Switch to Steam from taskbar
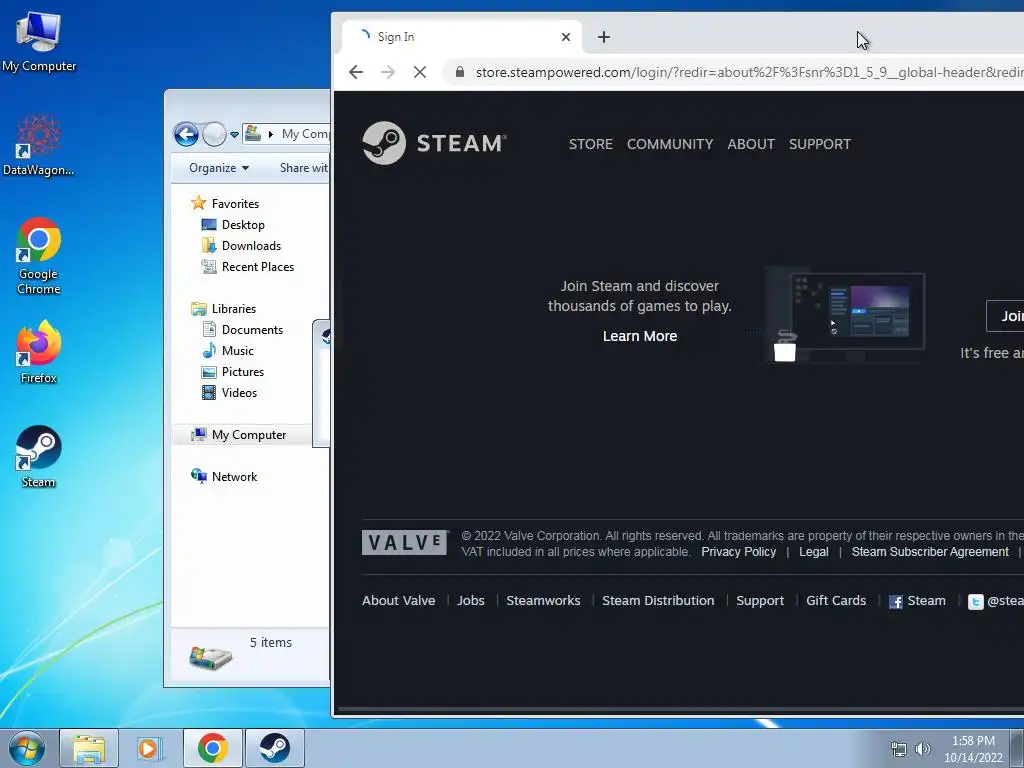1024x768 pixels. point(275,748)
